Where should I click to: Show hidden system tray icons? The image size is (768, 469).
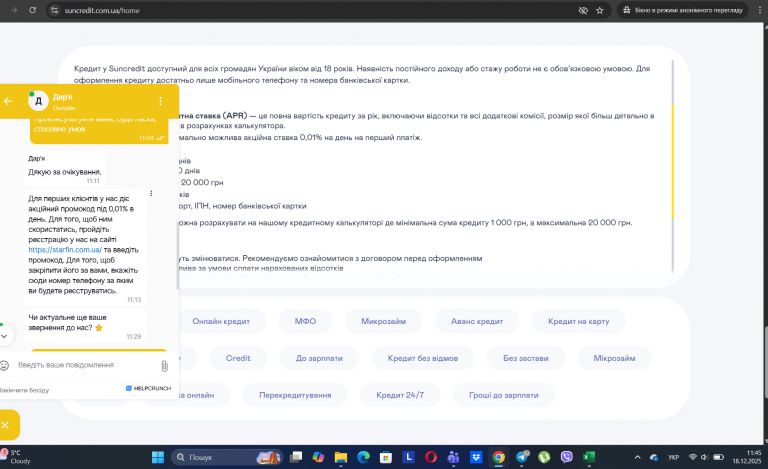[637, 457]
